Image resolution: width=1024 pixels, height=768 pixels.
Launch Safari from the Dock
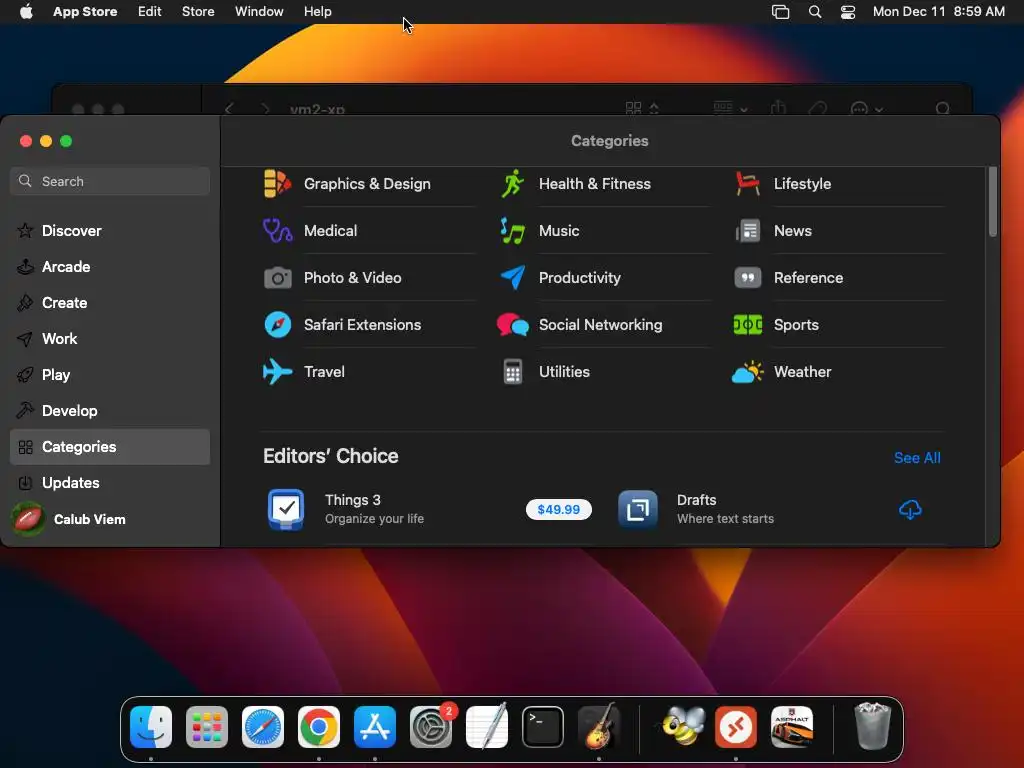[x=263, y=727]
